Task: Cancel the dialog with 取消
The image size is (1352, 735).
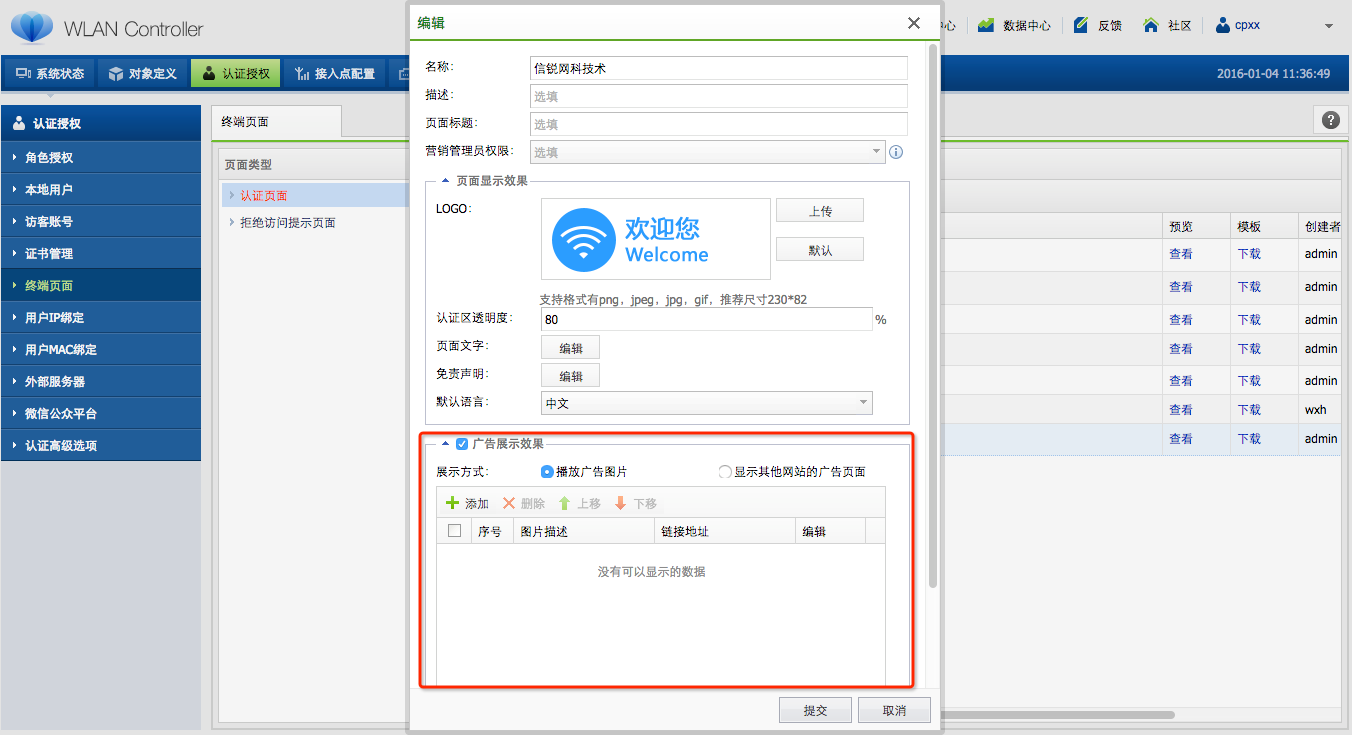Action: click(x=894, y=710)
